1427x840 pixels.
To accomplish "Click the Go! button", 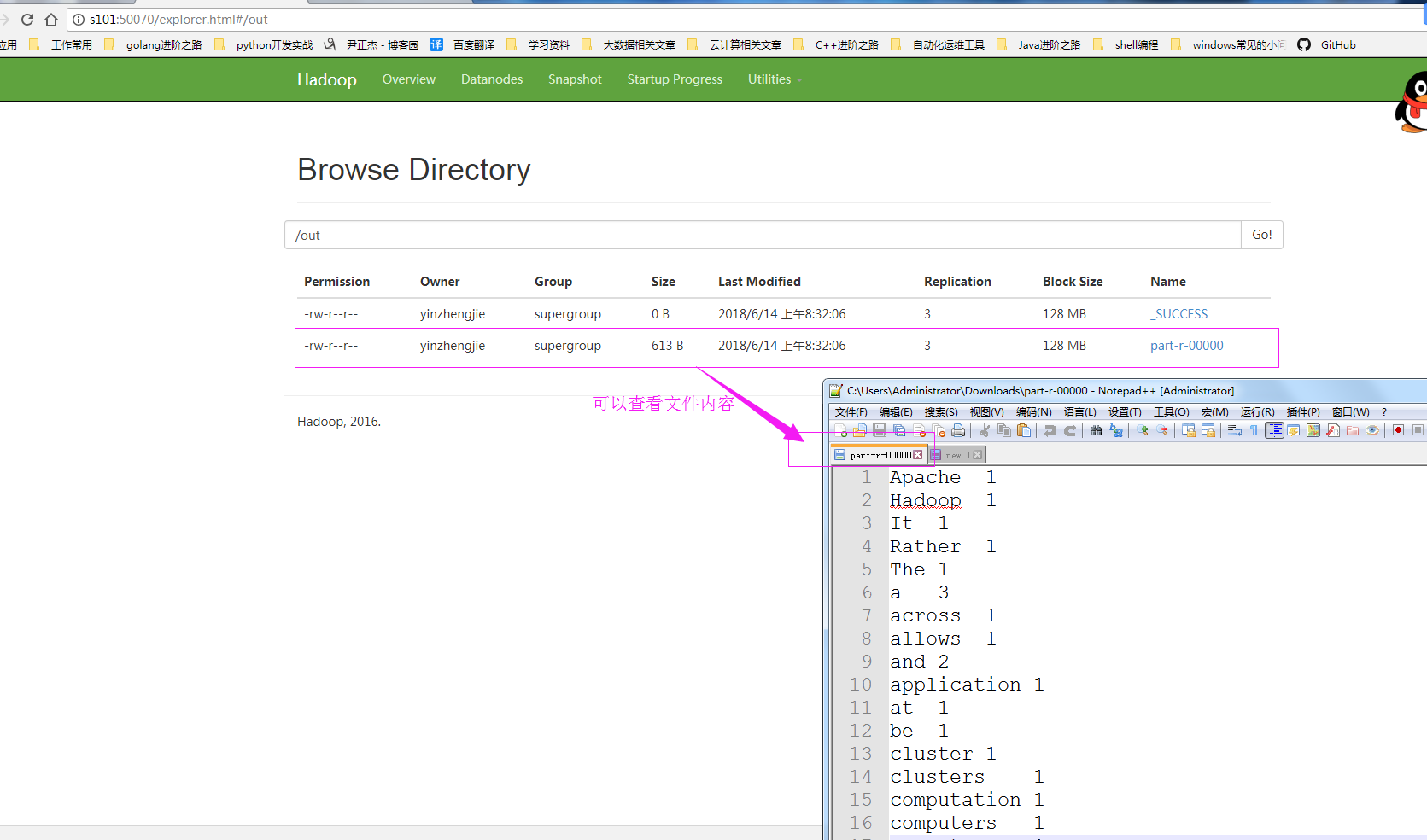I will point(1261,235).
